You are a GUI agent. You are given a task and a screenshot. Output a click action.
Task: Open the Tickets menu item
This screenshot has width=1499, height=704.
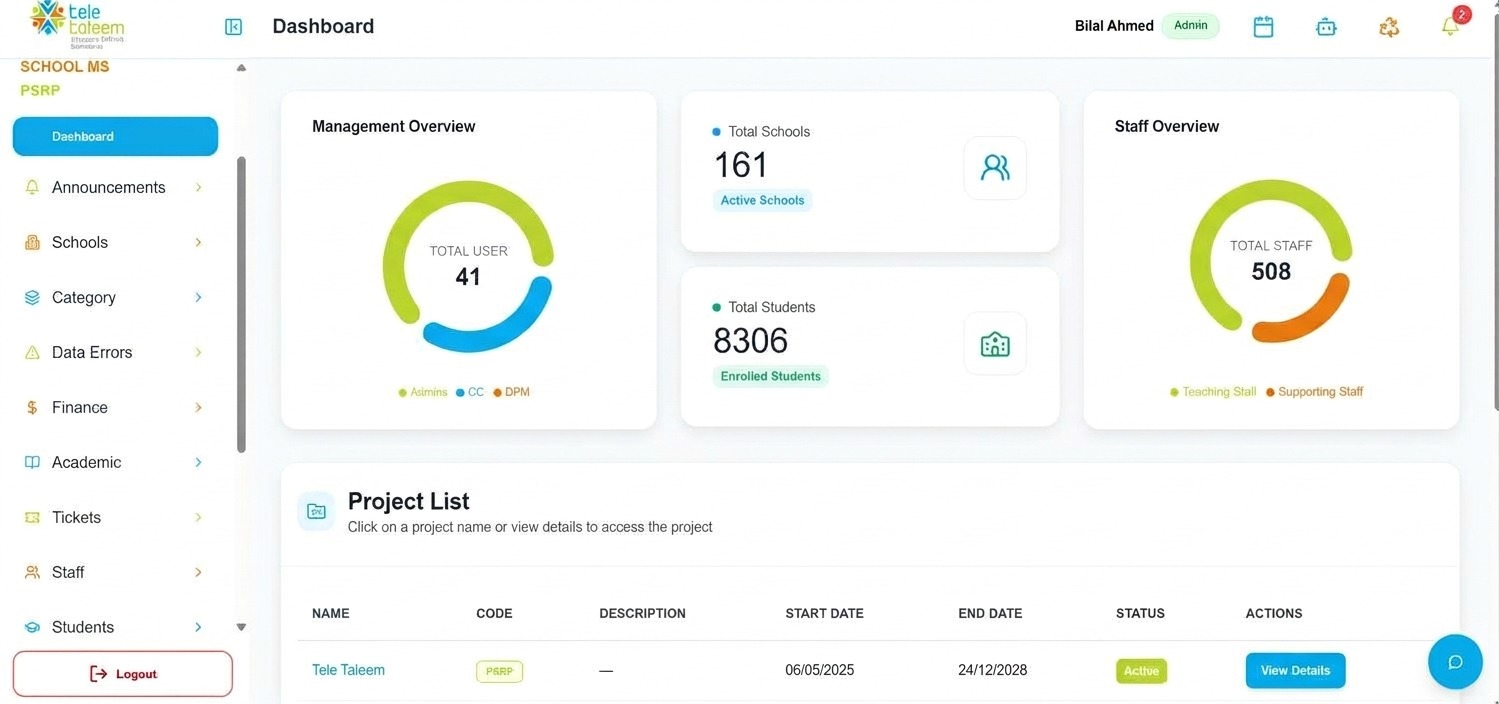115,517
